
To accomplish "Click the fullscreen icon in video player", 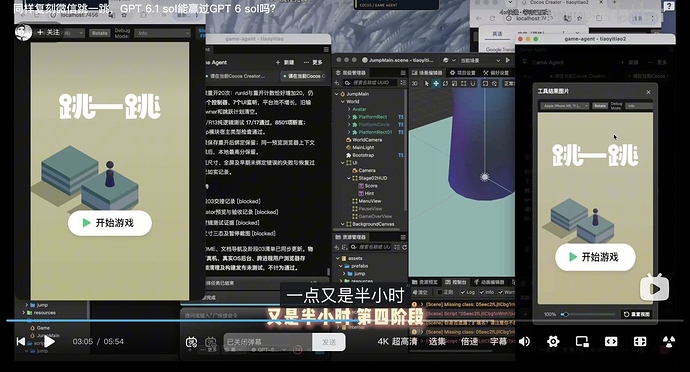I will (669, 341).
